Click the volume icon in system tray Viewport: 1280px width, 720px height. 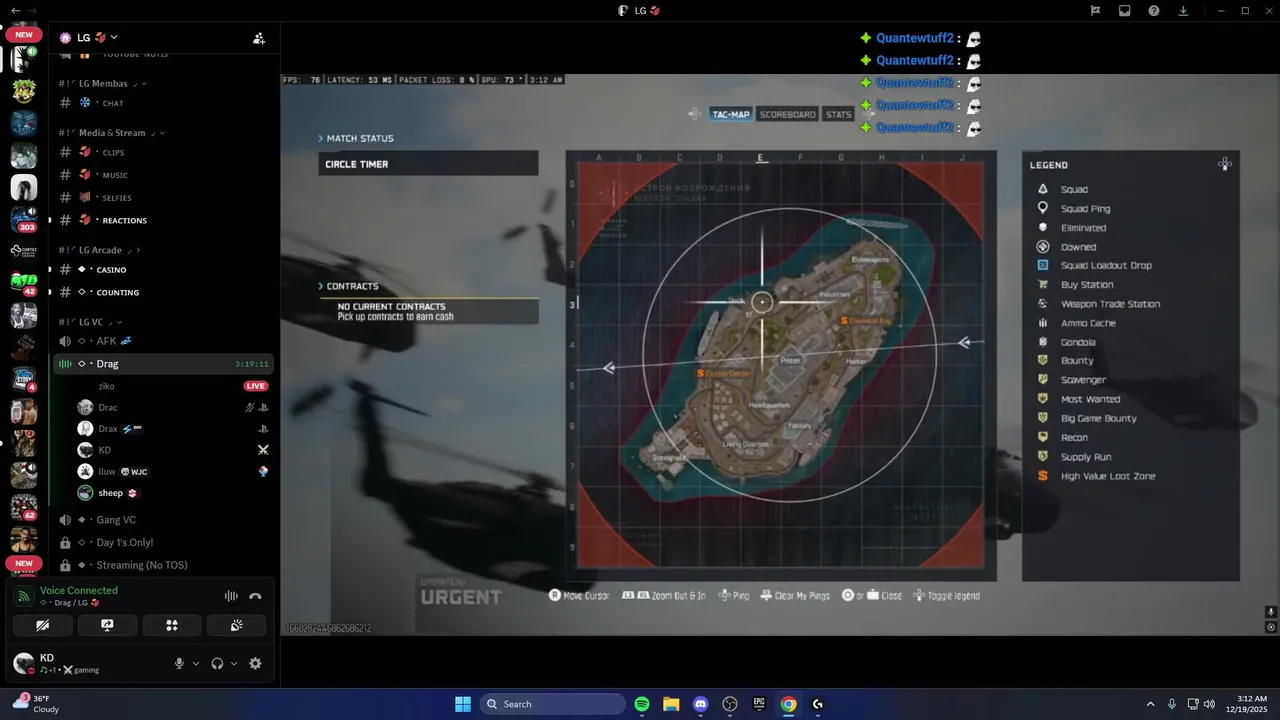tap(1209, 704)
